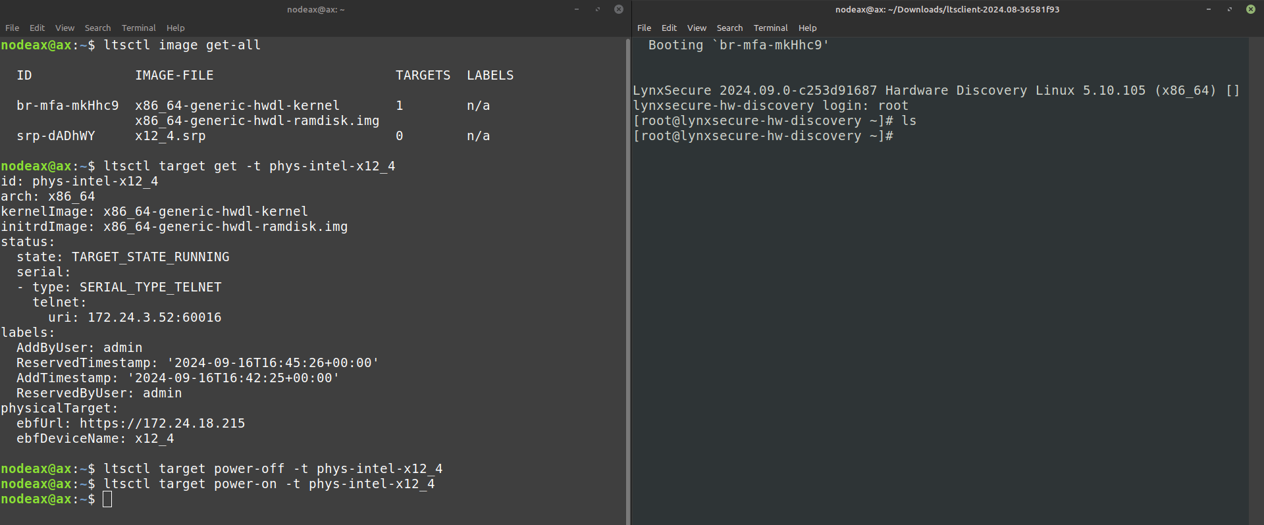Close the nodeax@ax: ~ terminal window
1264x525 pixels.
tap(618, 9)
